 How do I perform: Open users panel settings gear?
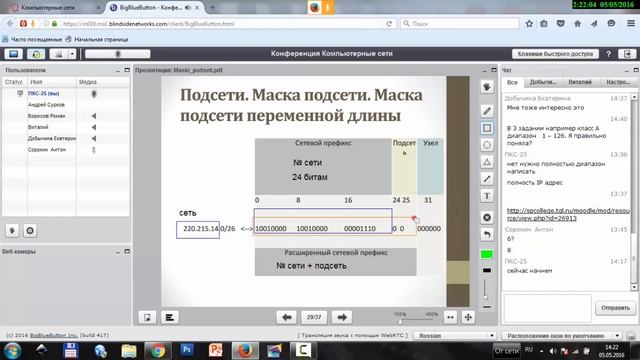[x=30, y=231]
